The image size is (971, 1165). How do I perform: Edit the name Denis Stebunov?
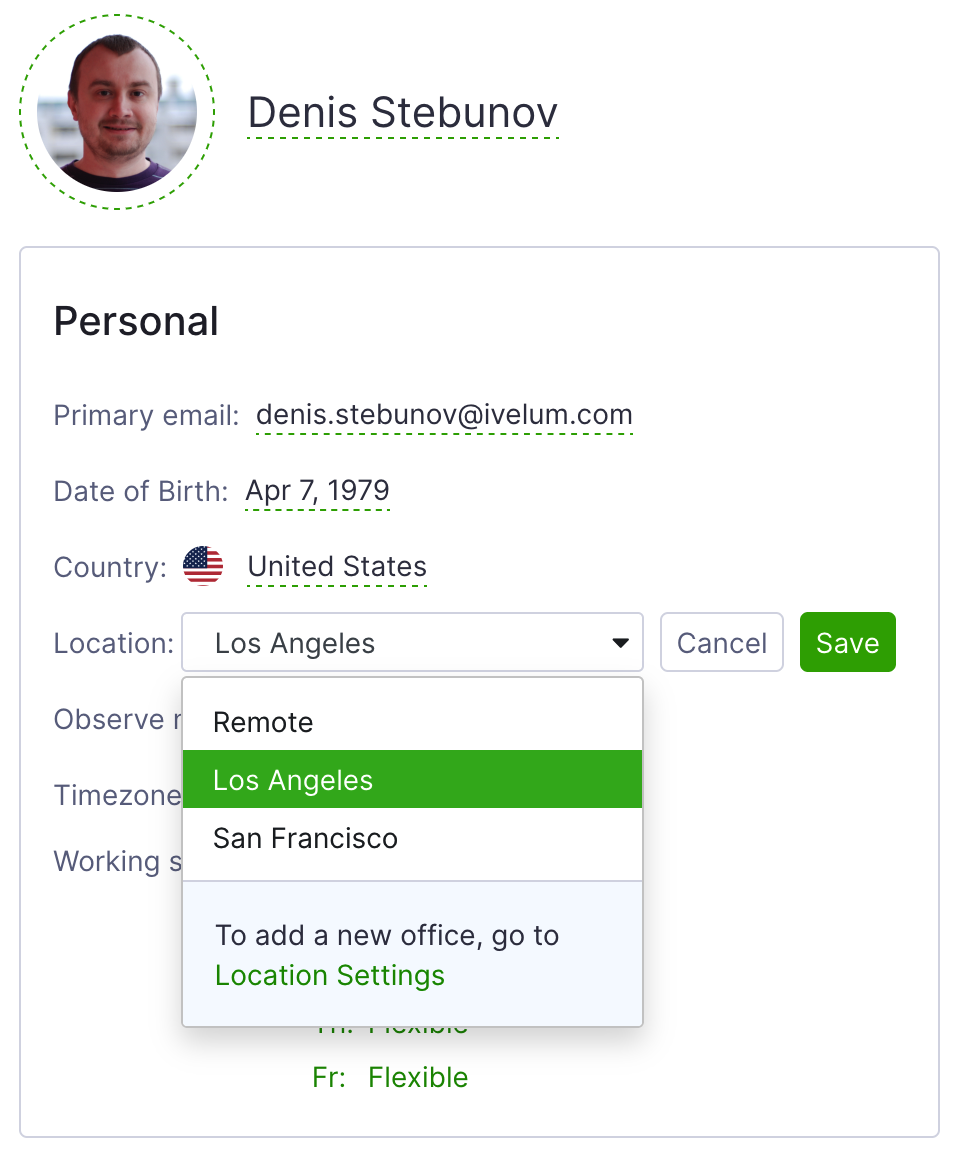pyautogui.click(x=403, y=113)
